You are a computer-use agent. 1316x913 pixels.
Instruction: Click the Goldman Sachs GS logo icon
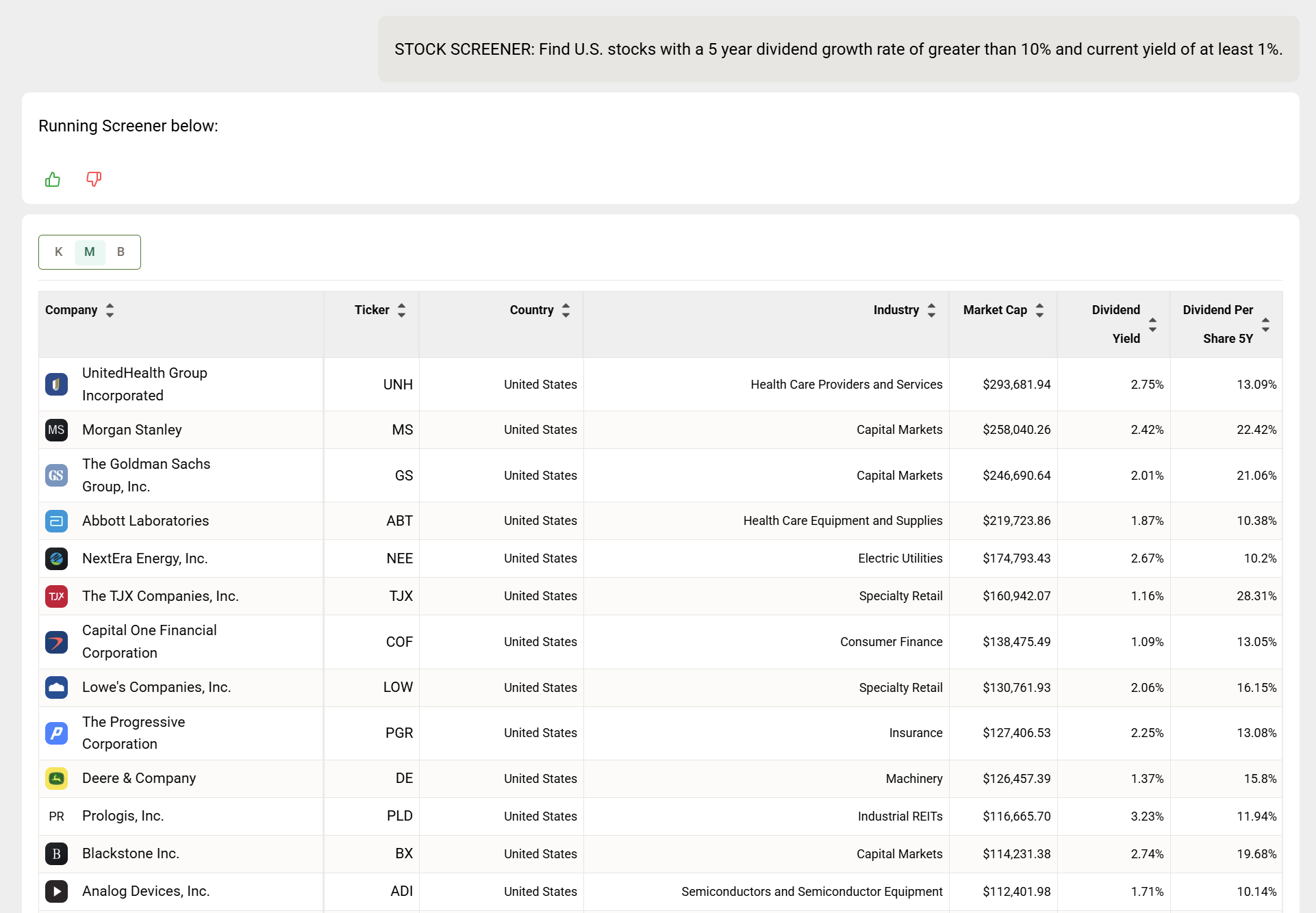click(x=56, y=476)
